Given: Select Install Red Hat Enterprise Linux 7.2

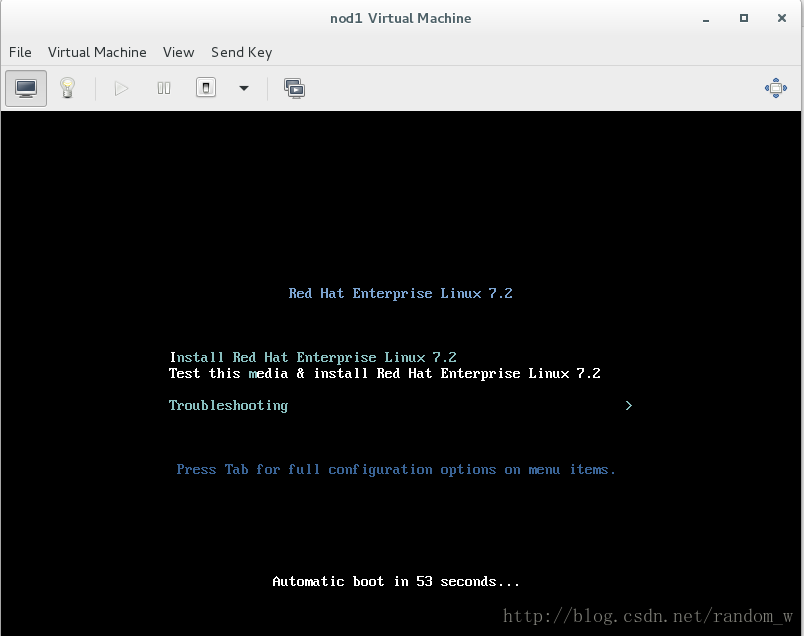Looking at the screenshot, I should point(313,357).
